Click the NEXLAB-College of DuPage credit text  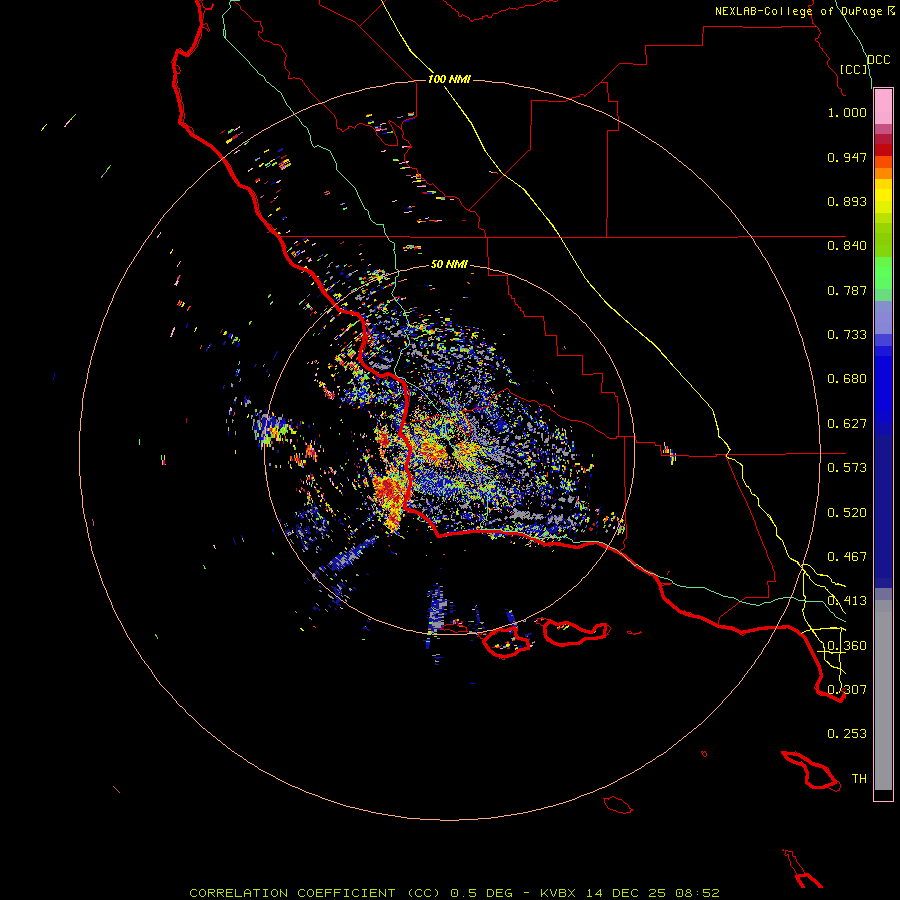(798, 11)
